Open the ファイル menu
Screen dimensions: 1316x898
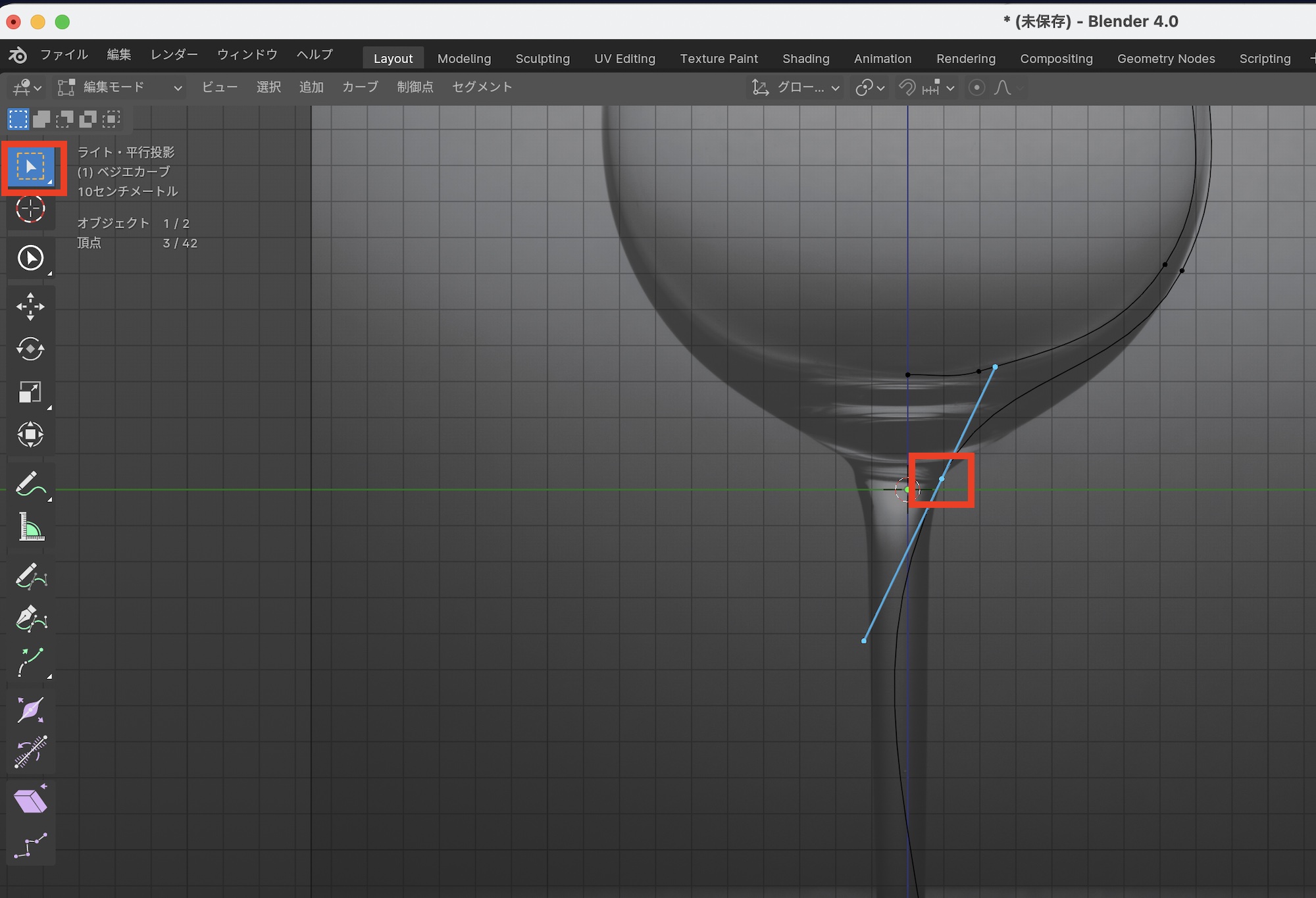[x=64, y=55]
